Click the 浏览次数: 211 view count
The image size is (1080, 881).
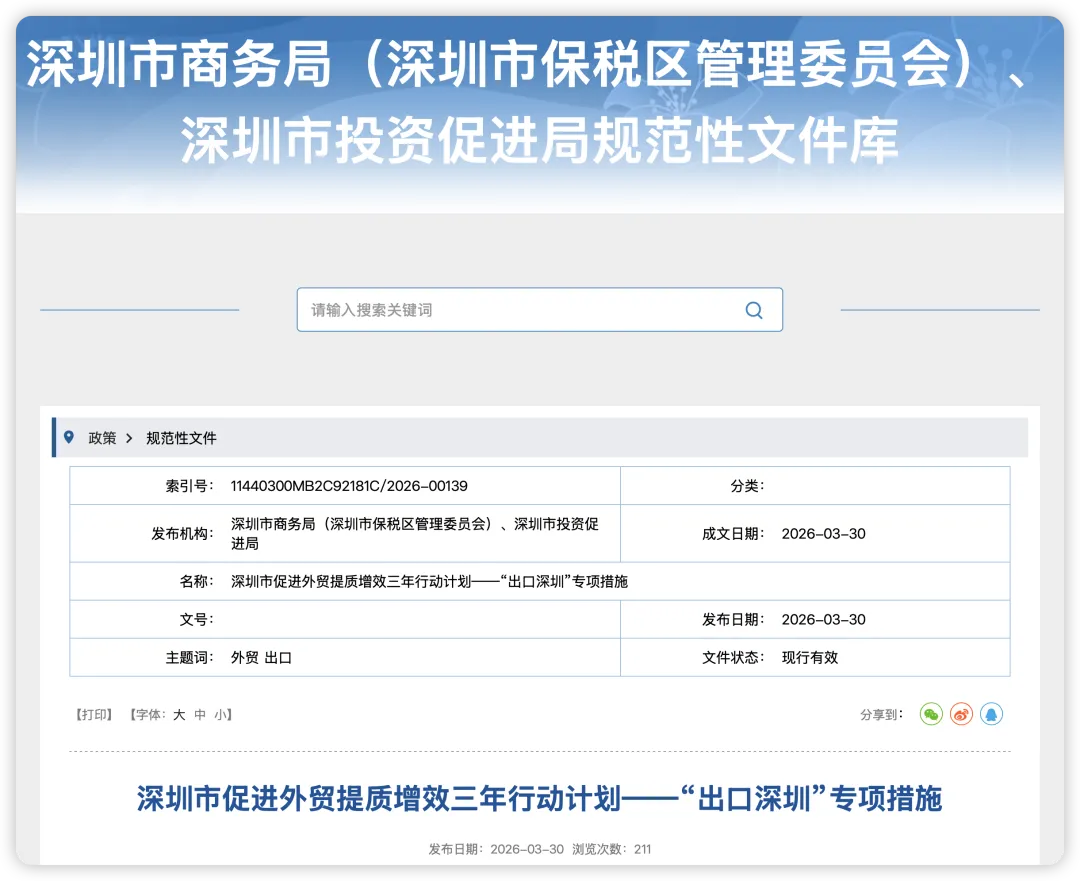(611, 849)
